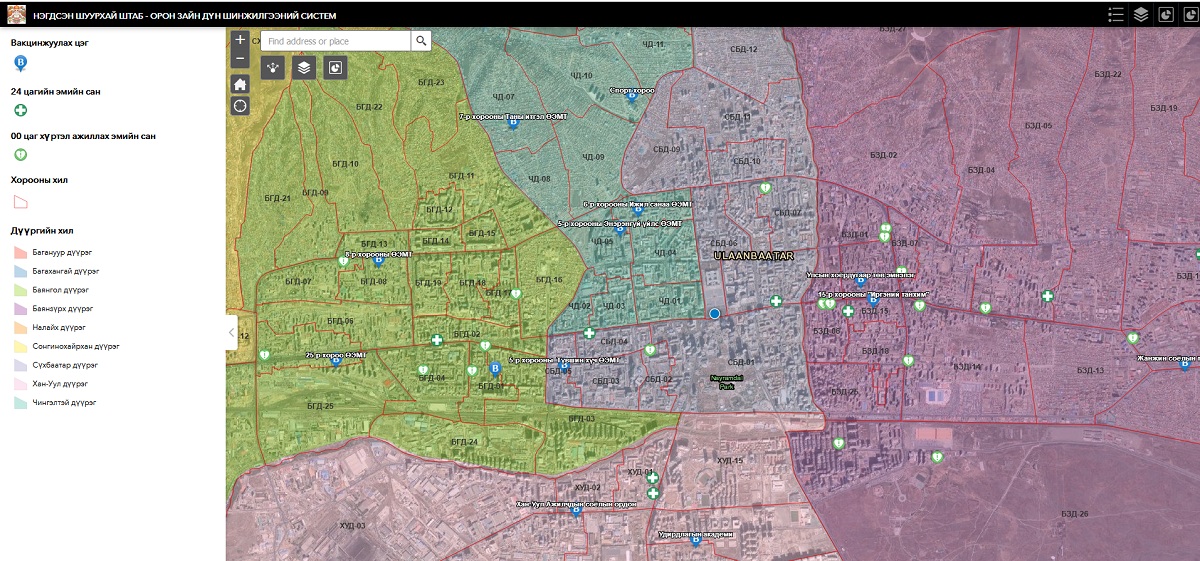The image size is (1200, 561).
Task: Collapse the left legend panel
Action: coord(231,332)
